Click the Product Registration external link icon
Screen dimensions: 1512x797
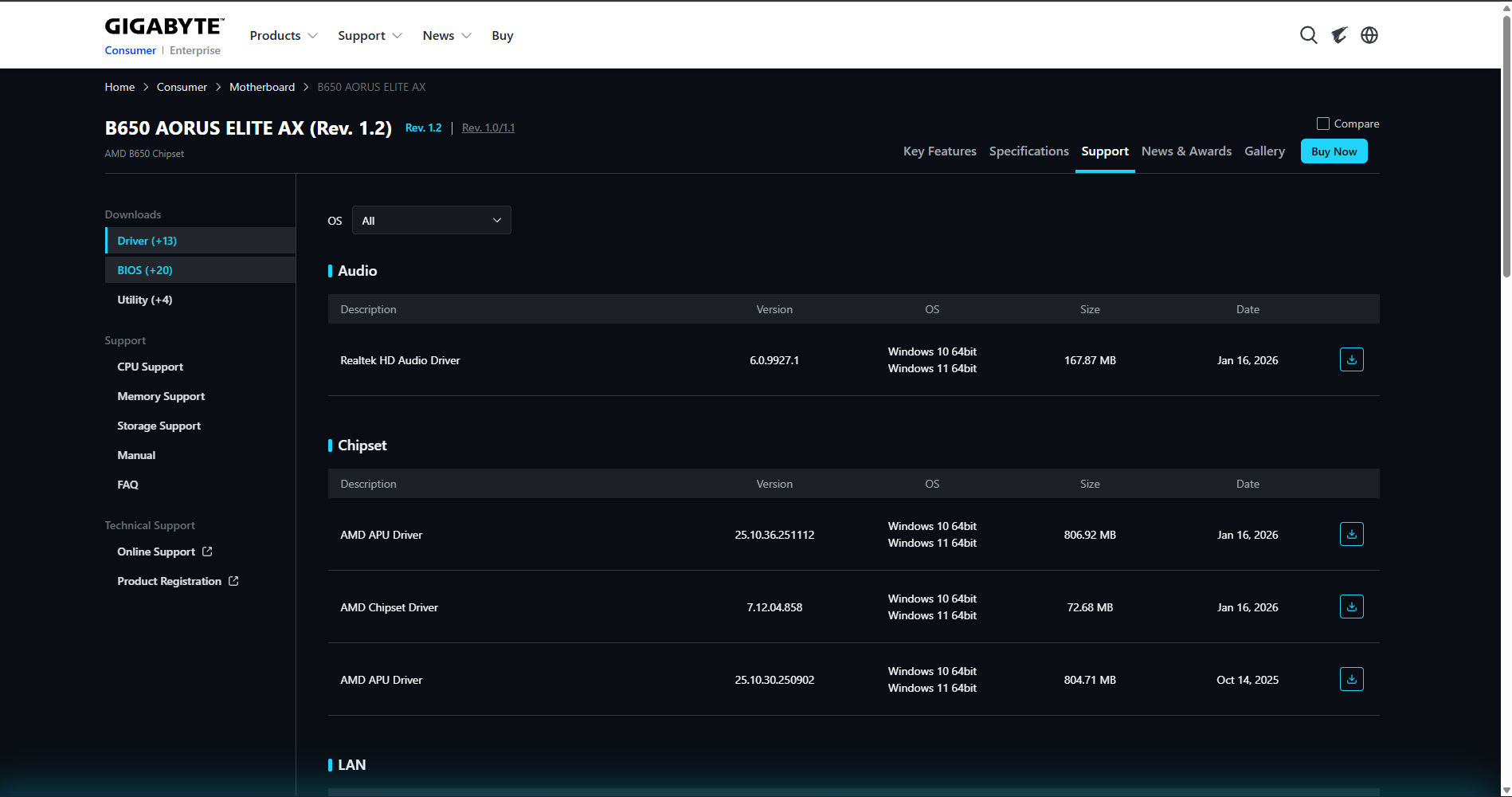(233, 581)
